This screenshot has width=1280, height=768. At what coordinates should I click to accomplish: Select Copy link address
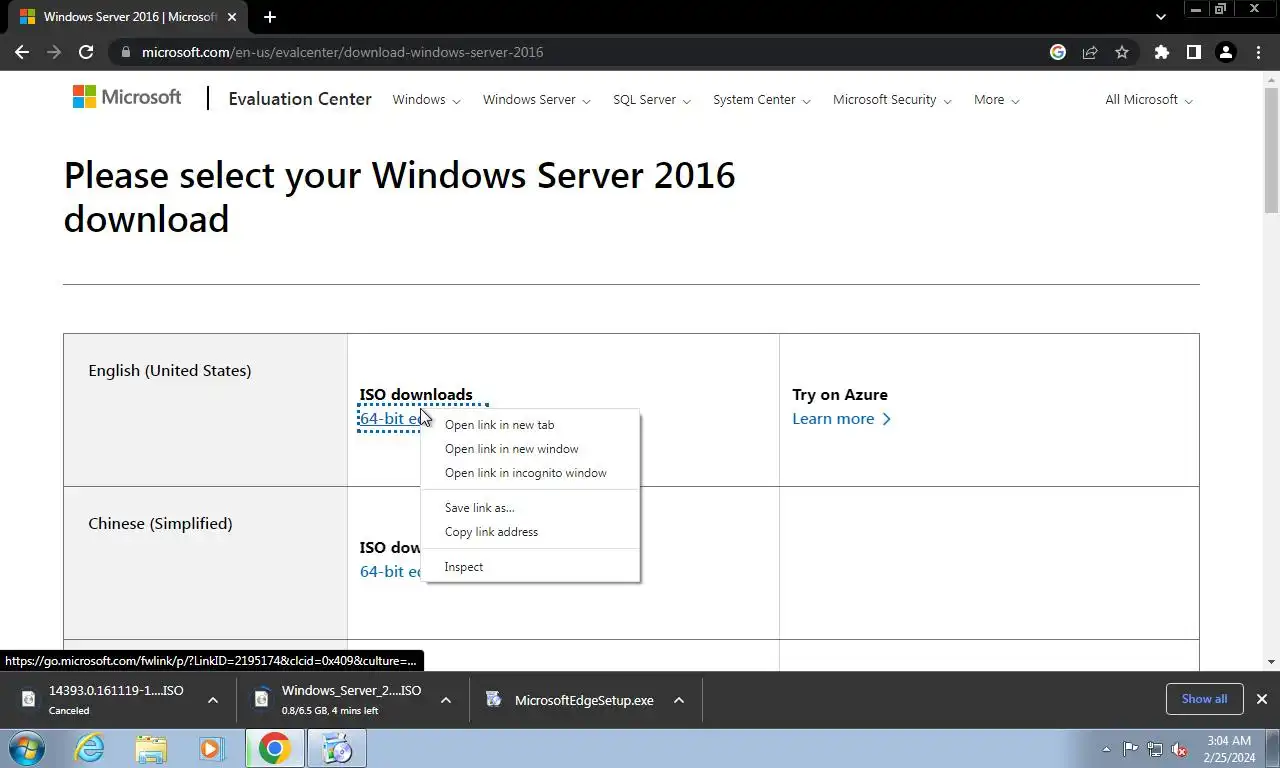[530, 532]
